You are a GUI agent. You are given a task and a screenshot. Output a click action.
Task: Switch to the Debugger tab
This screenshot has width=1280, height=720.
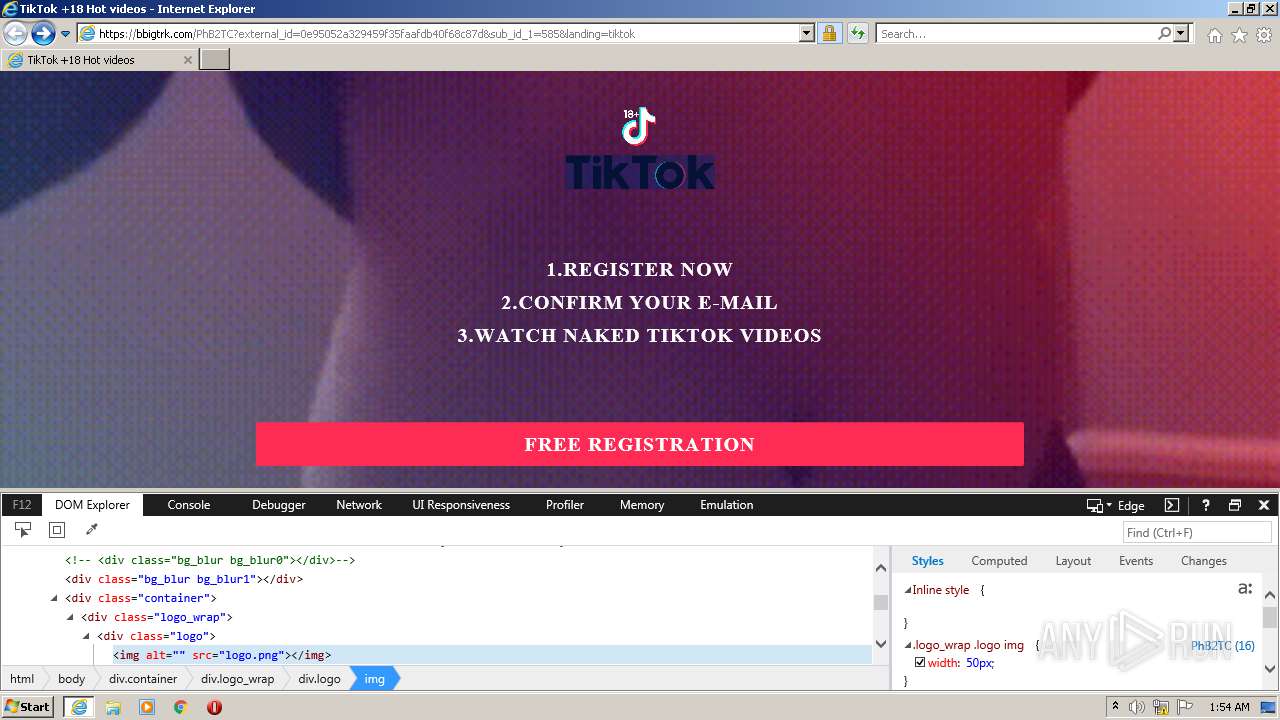coord(279,505)
